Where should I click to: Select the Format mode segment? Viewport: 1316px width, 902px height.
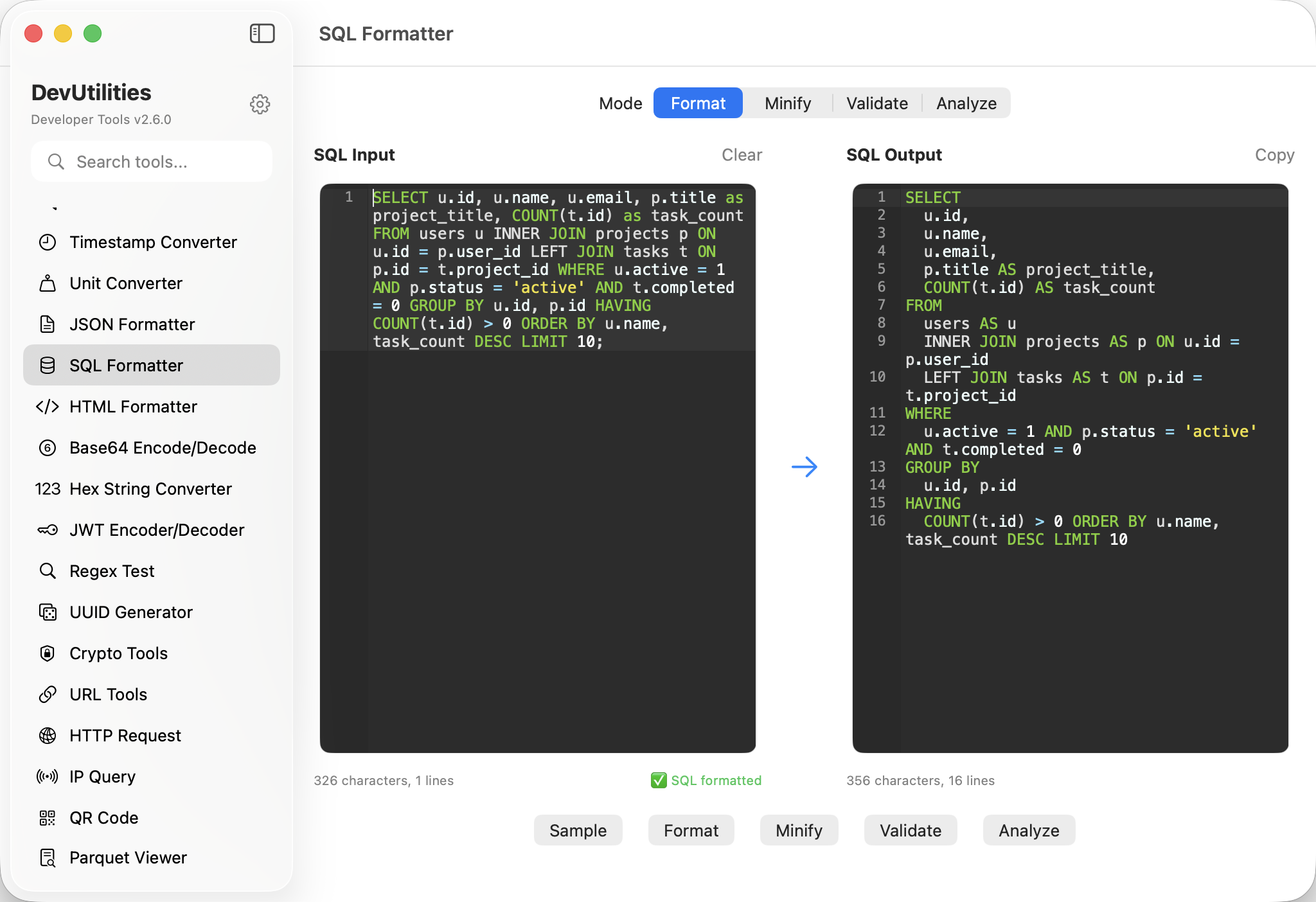(x=698, y=103)
